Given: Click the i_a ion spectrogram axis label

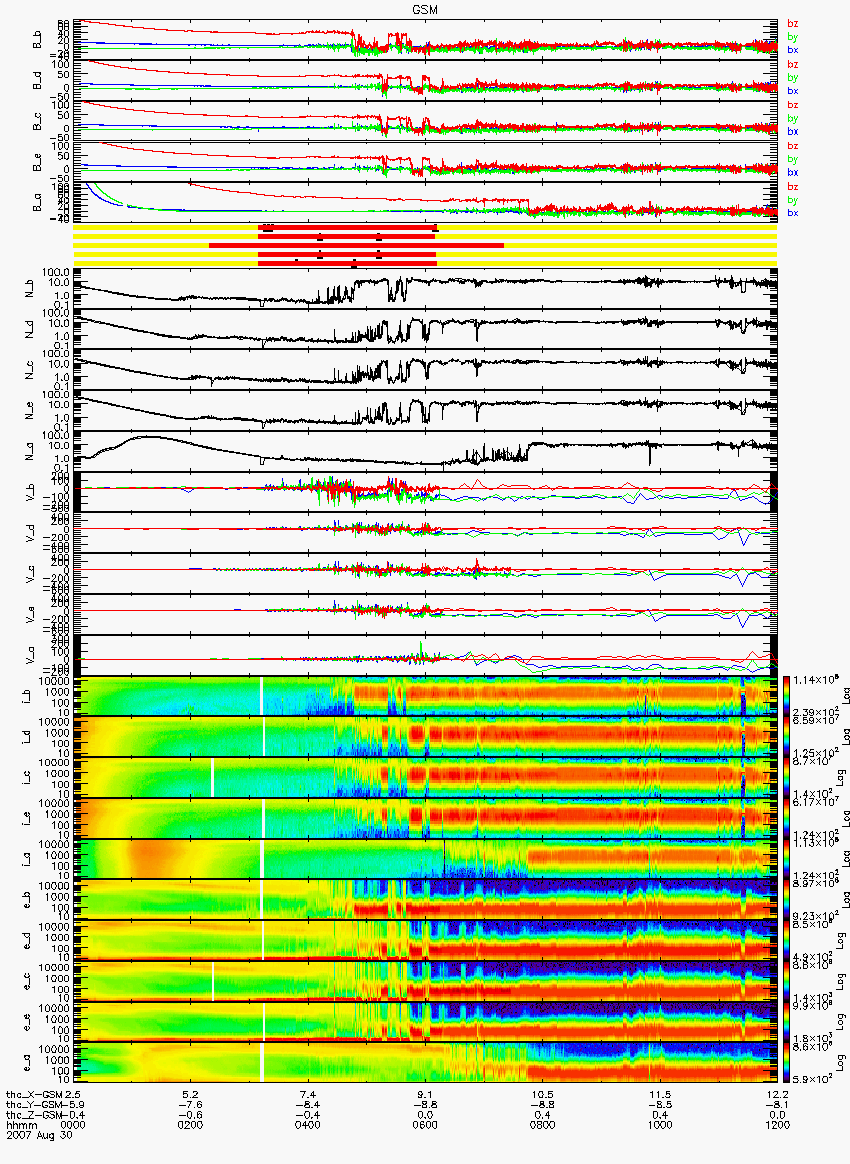Looking at the screenshot, I should pos(26,859).
